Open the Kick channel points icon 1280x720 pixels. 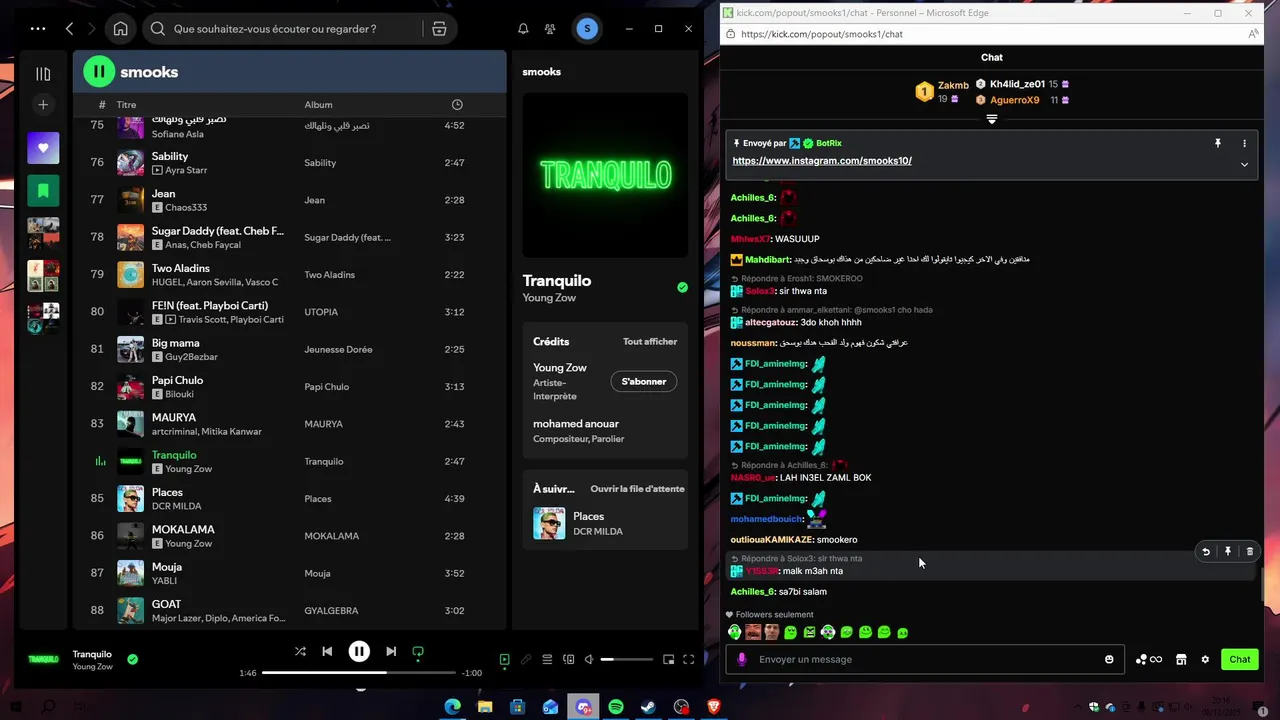[x=1148, y=659]
